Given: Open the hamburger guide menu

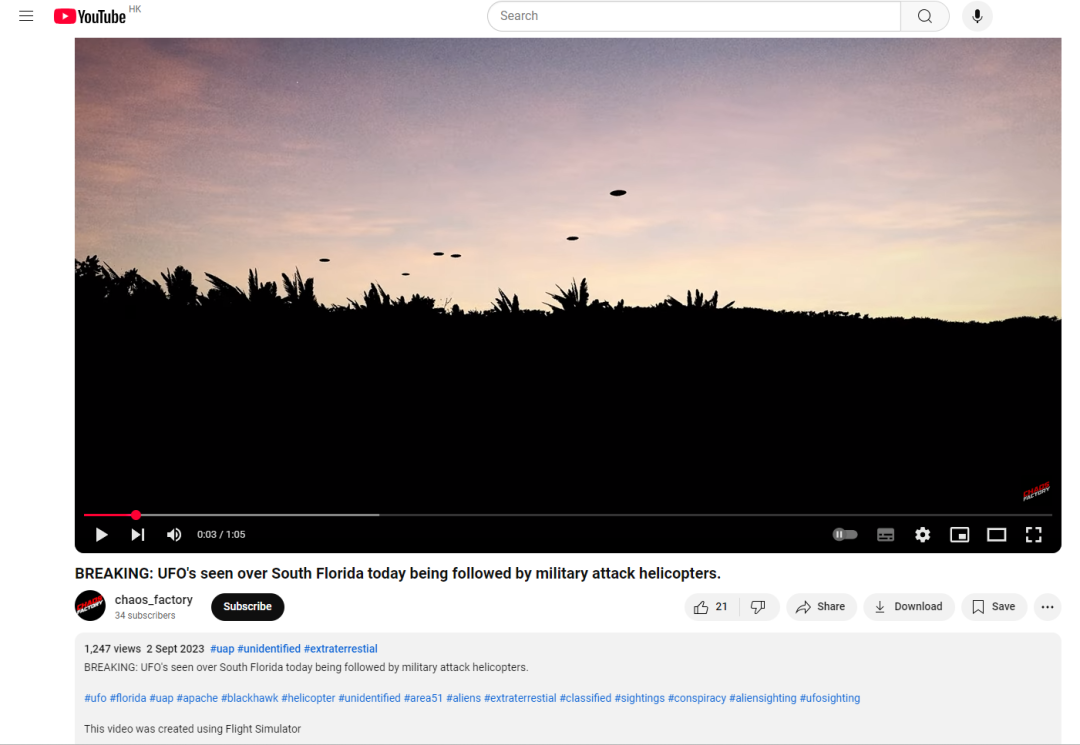Looking at the screenshot, I should point(26,16).
